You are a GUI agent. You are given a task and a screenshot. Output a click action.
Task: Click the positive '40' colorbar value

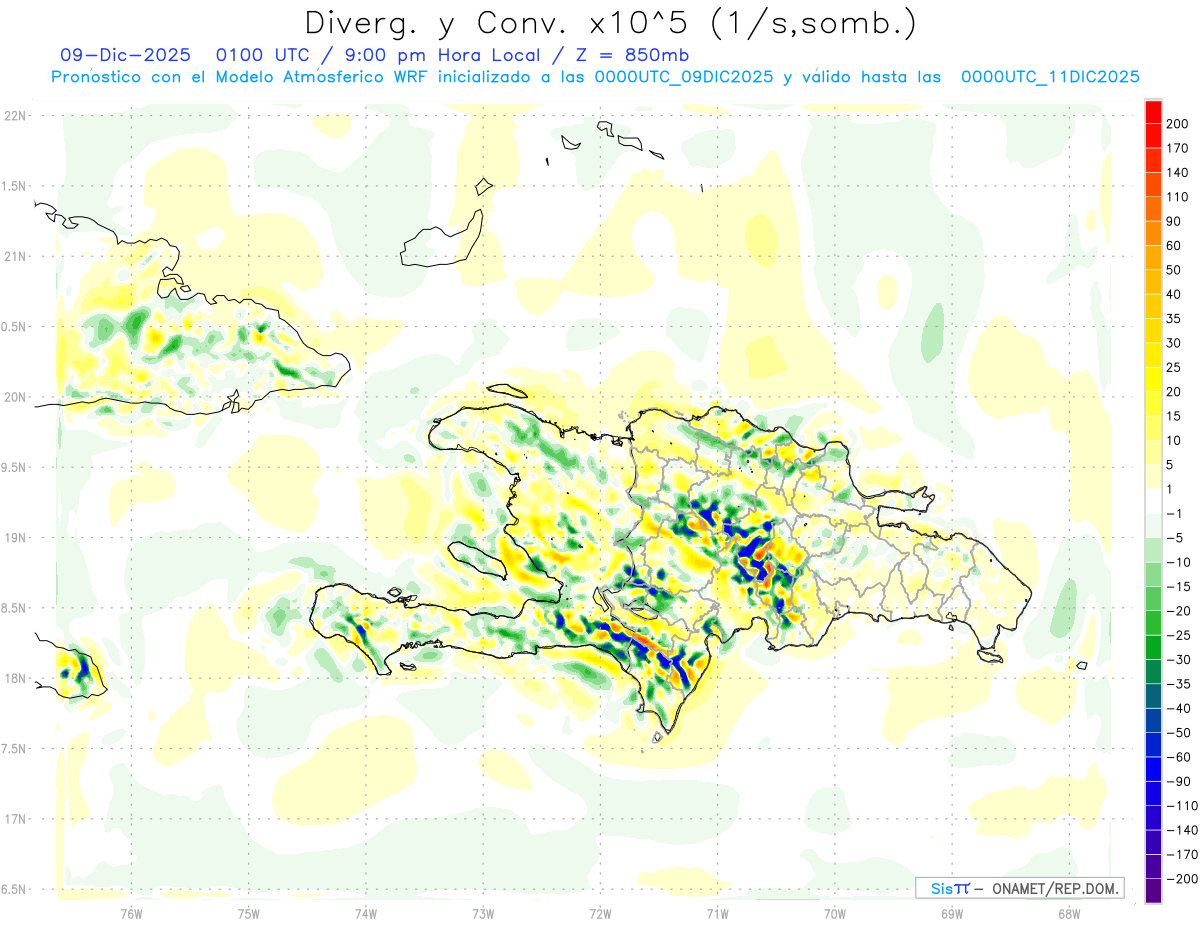tap(1175, 294)
